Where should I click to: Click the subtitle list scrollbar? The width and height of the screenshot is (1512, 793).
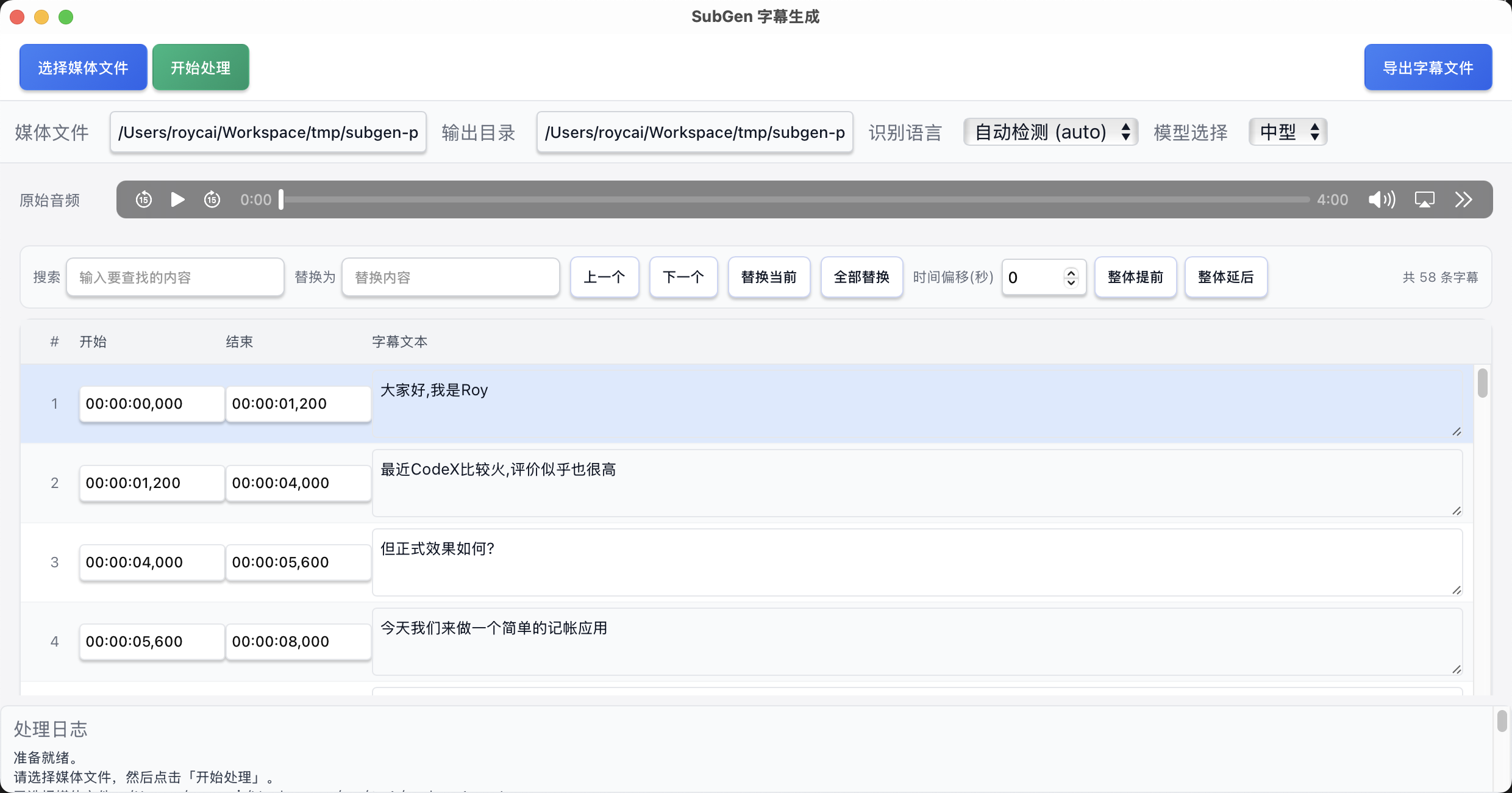[1483, 383]
